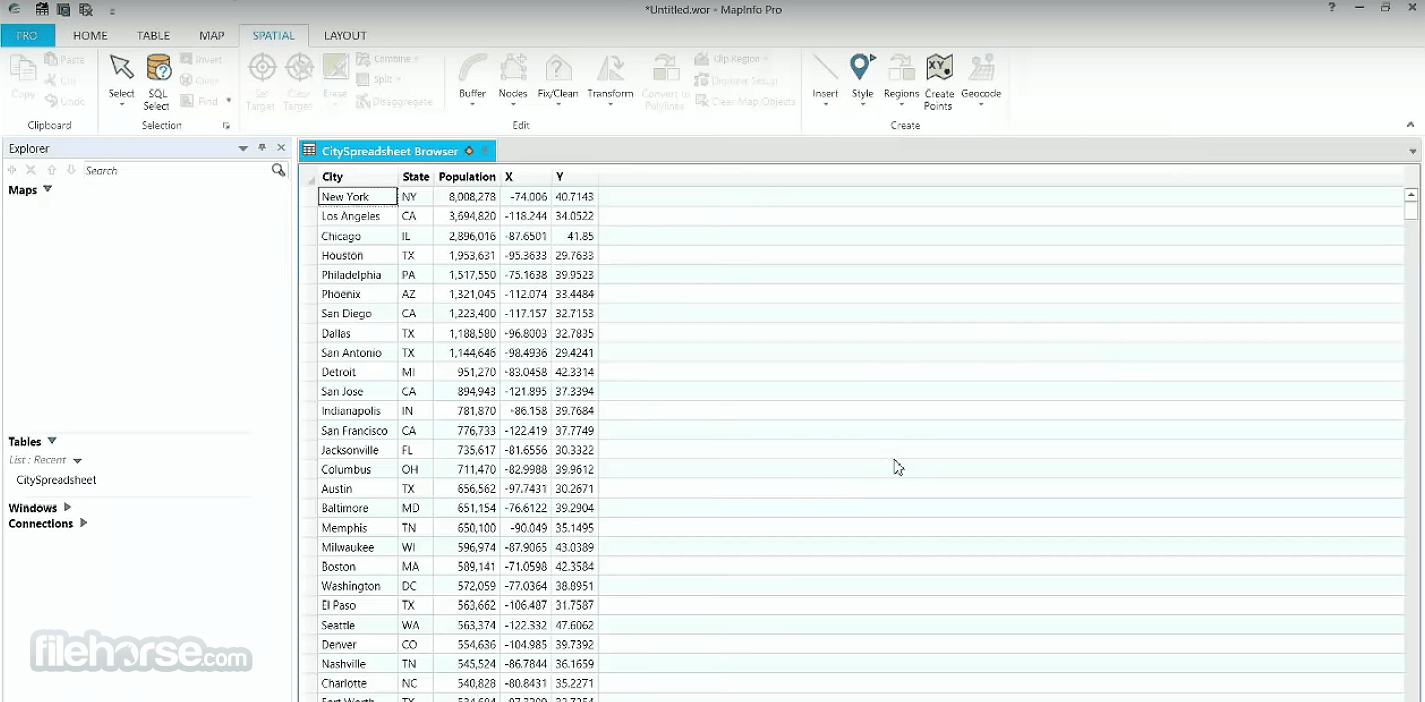Expand the Connections section
The width and height of the screenshot is (1425, 702).
tap(83, 523)
